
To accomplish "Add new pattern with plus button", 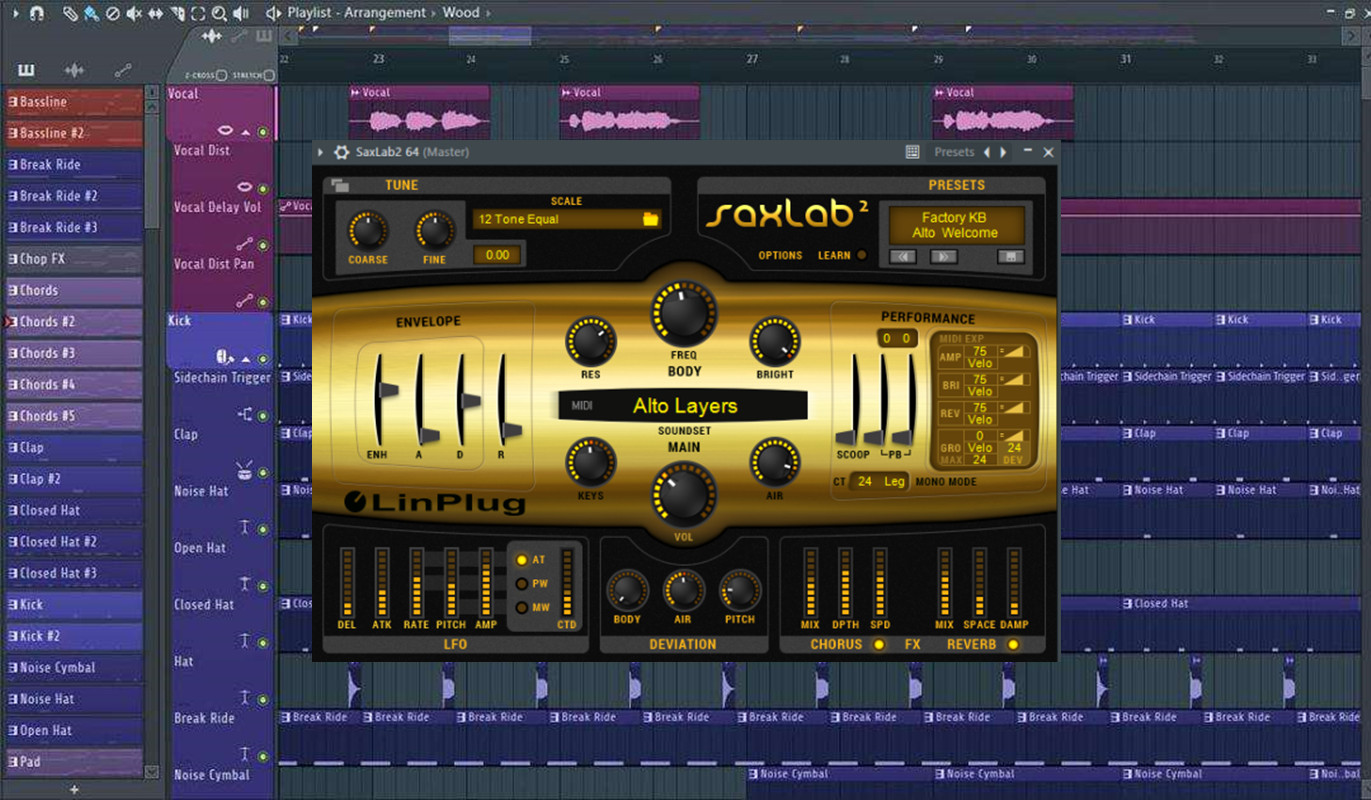I will [x=74, y=790].
